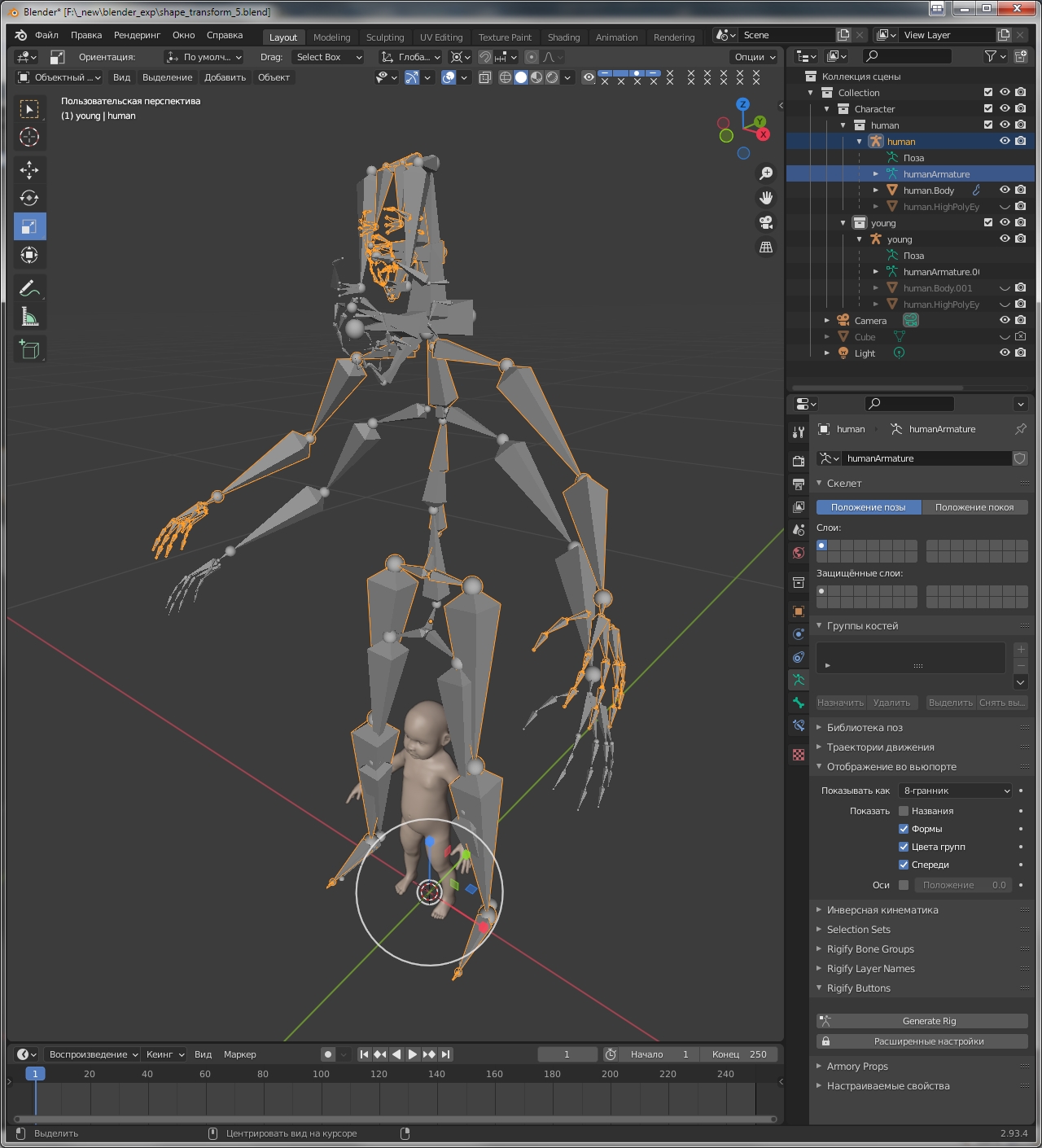Open the Объектный mode dropdown
This screenshot has height=1148, width=1042.
59,77
